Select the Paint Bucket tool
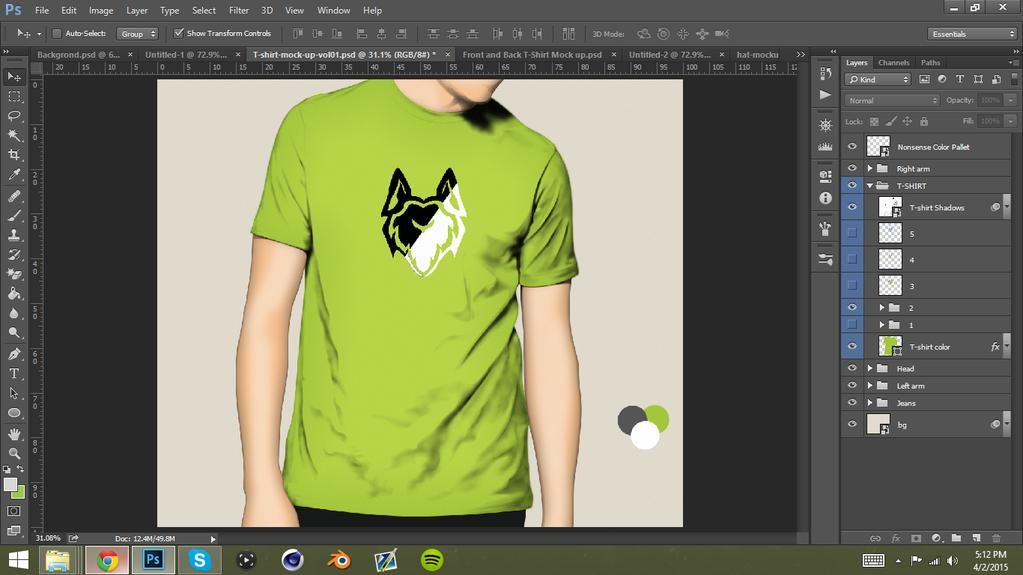 click(14, 294)
